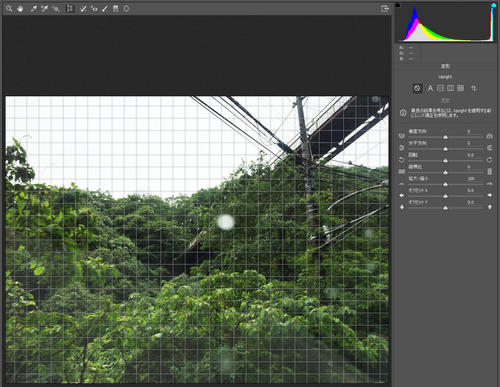Select the Adjustment Brush tool
The height and width of the screenshot is (387, 500).
click(x=105, y=9)
